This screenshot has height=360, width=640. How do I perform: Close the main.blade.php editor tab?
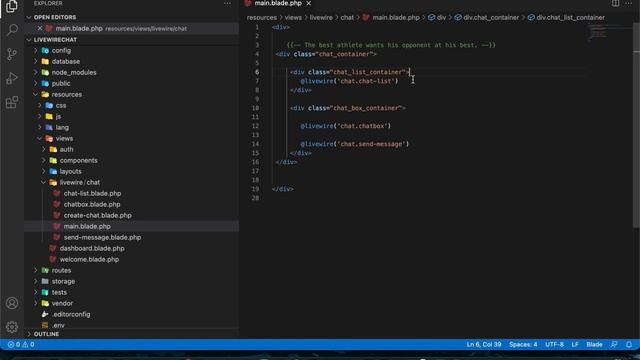point(309,3)
